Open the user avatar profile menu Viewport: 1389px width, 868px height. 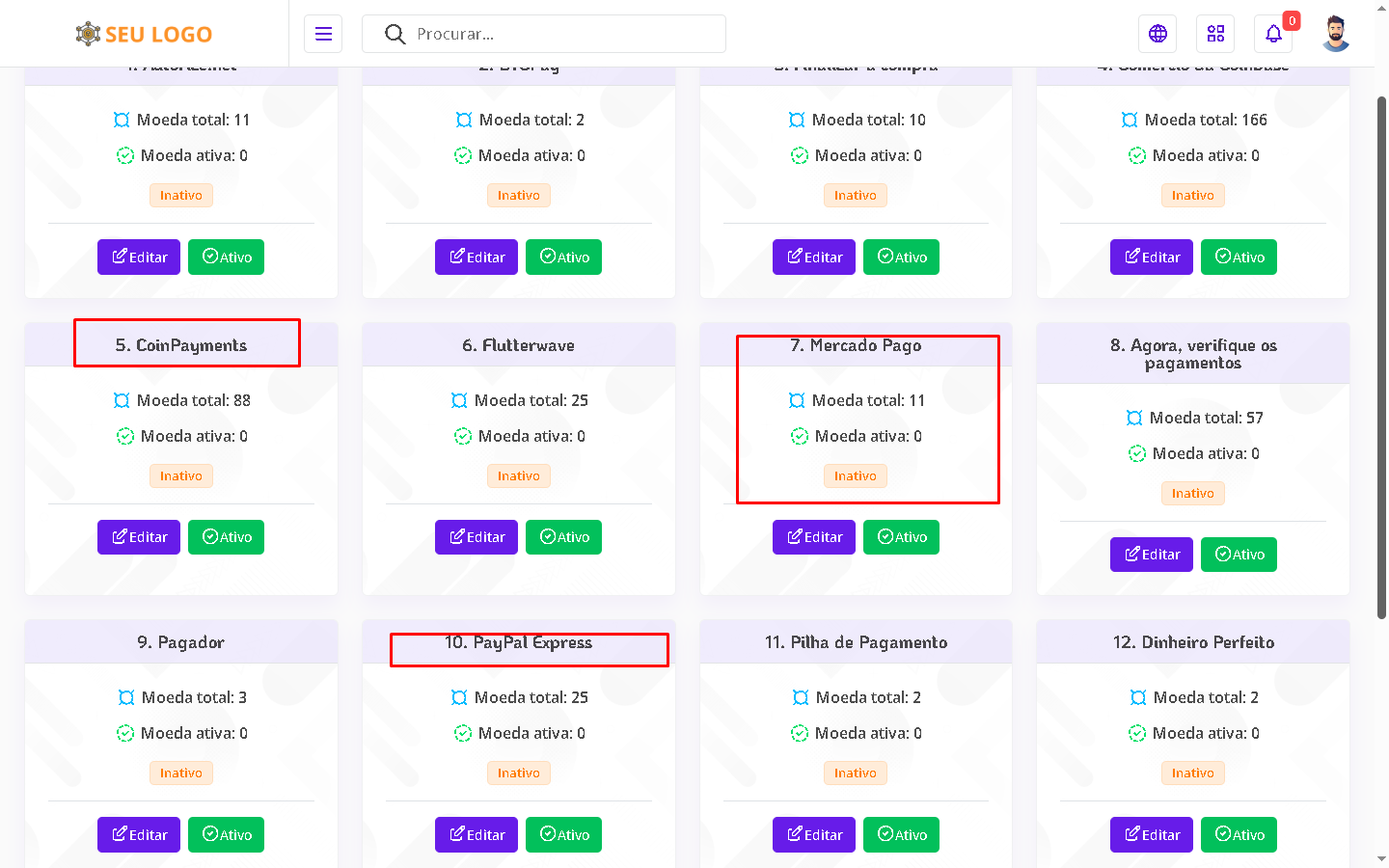pos(1335,34)
